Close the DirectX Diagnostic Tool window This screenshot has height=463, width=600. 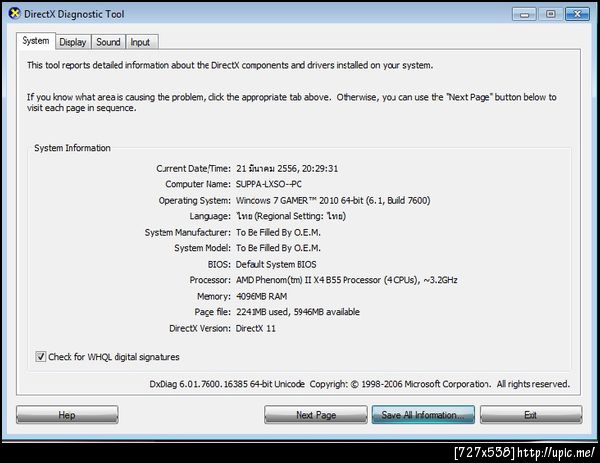coord(577,15)
